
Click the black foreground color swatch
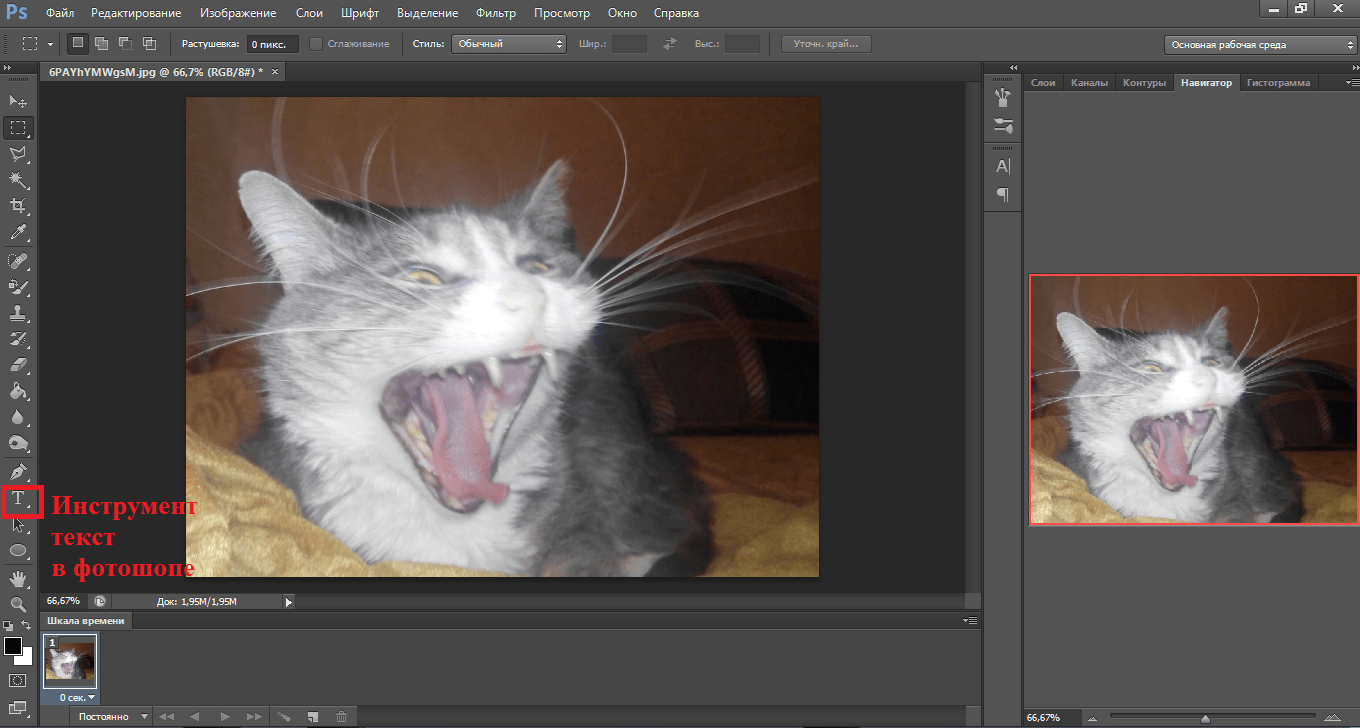[x=12, y=646]
